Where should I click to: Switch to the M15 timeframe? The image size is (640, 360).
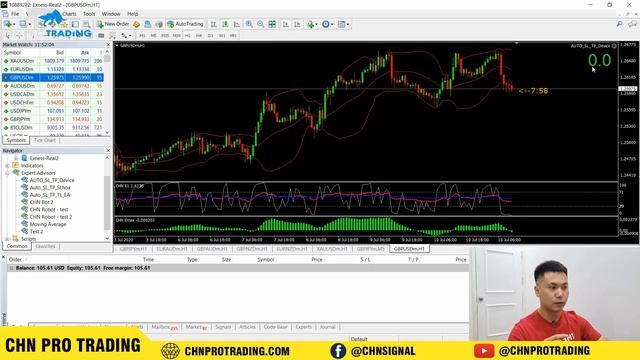click(x=165, y=36)
